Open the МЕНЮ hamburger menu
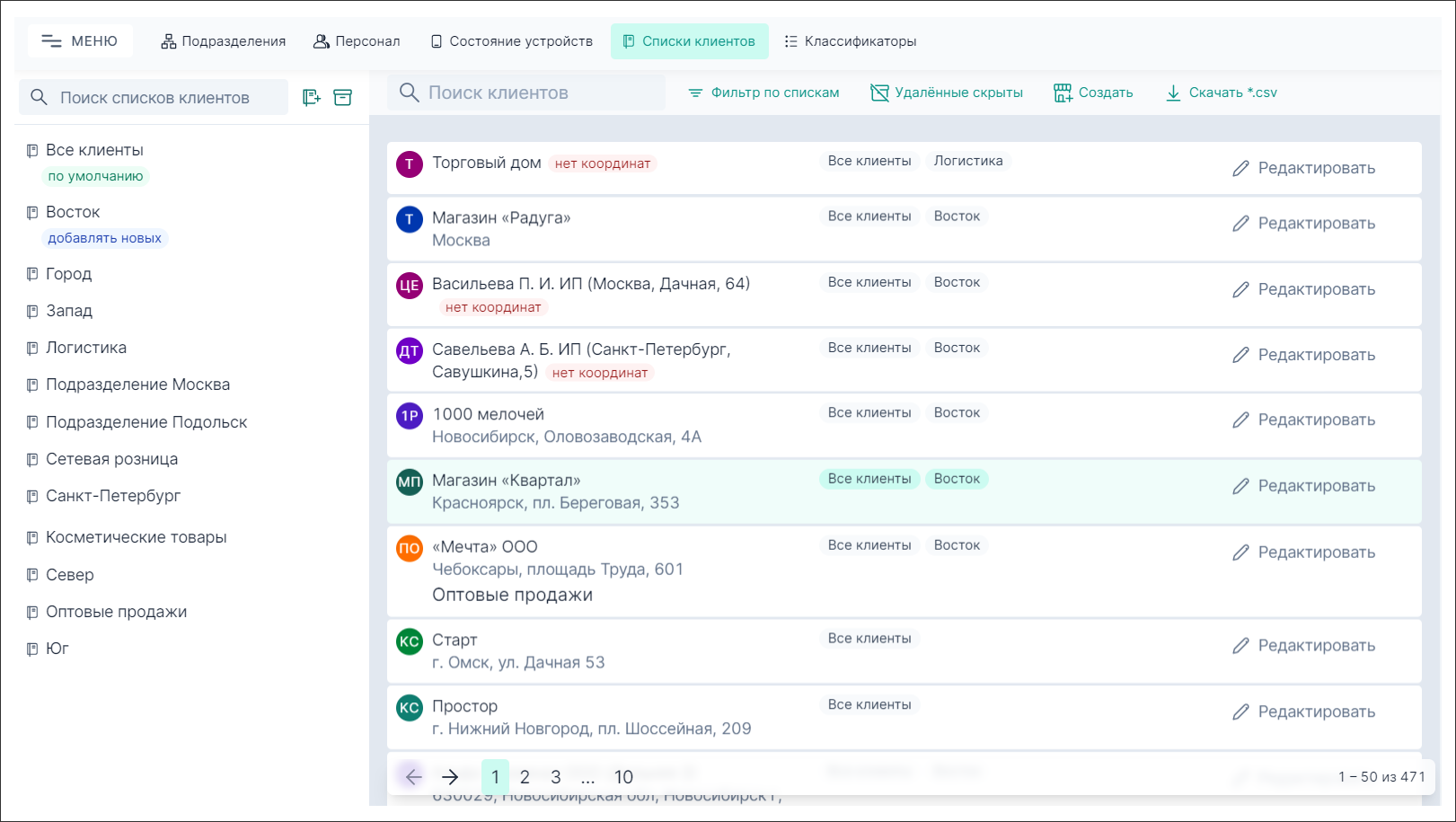The width and height of the screenshot is (1456, 822). [80, 41]
